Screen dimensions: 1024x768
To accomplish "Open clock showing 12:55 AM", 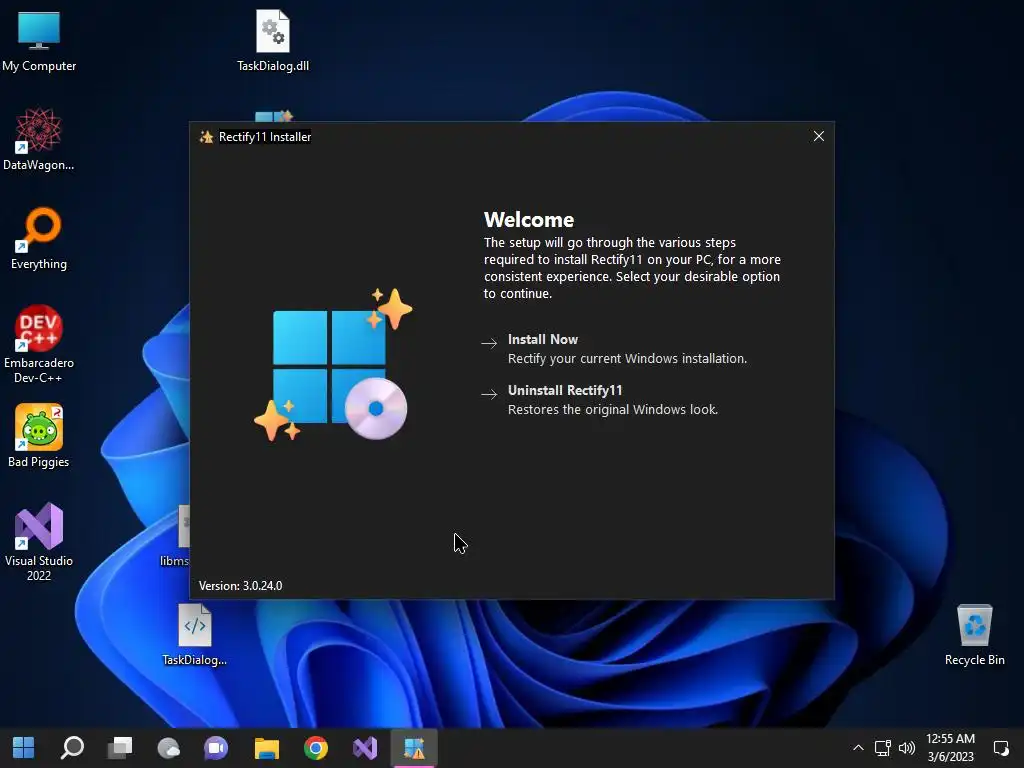I will [950, 748].
